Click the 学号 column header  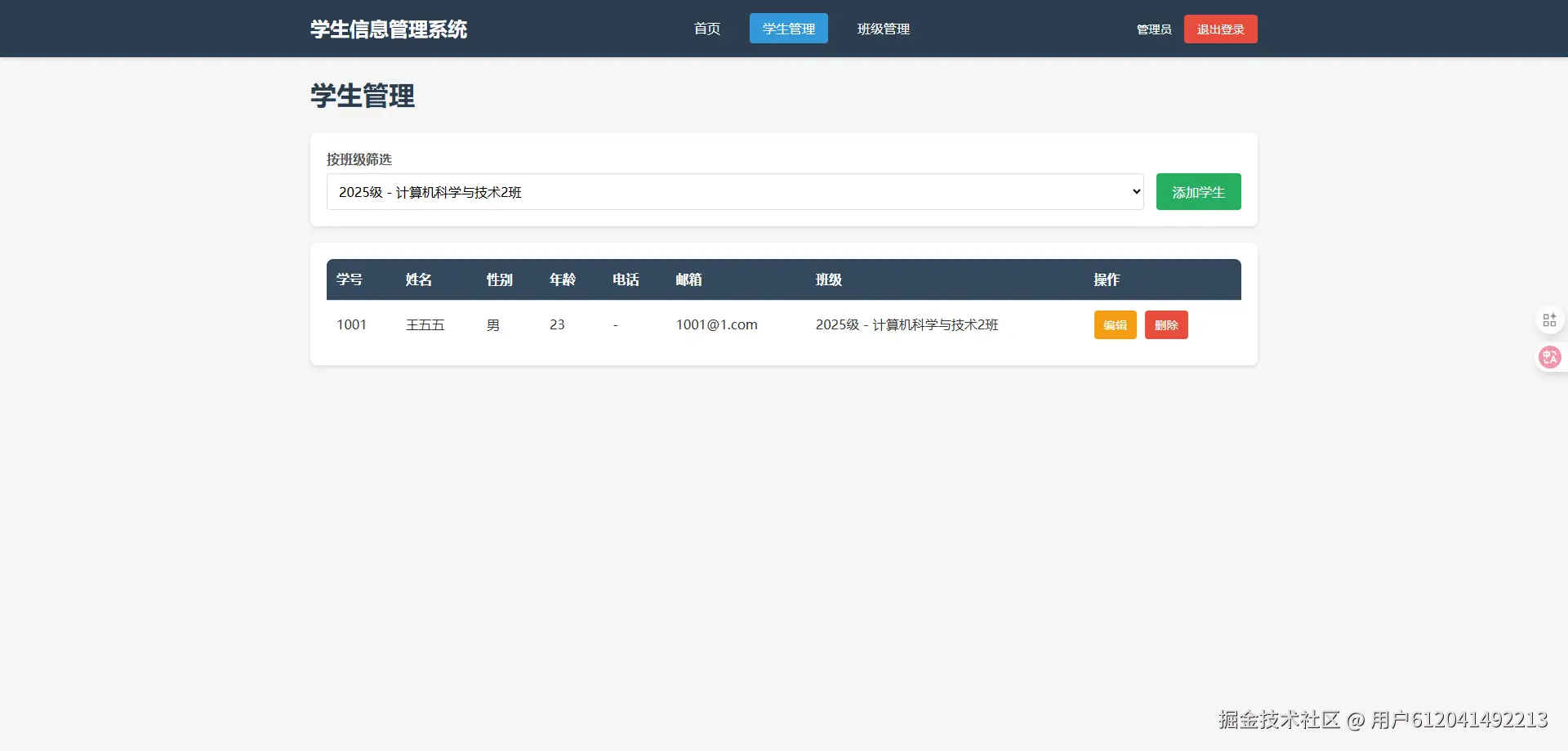point(350,279)
